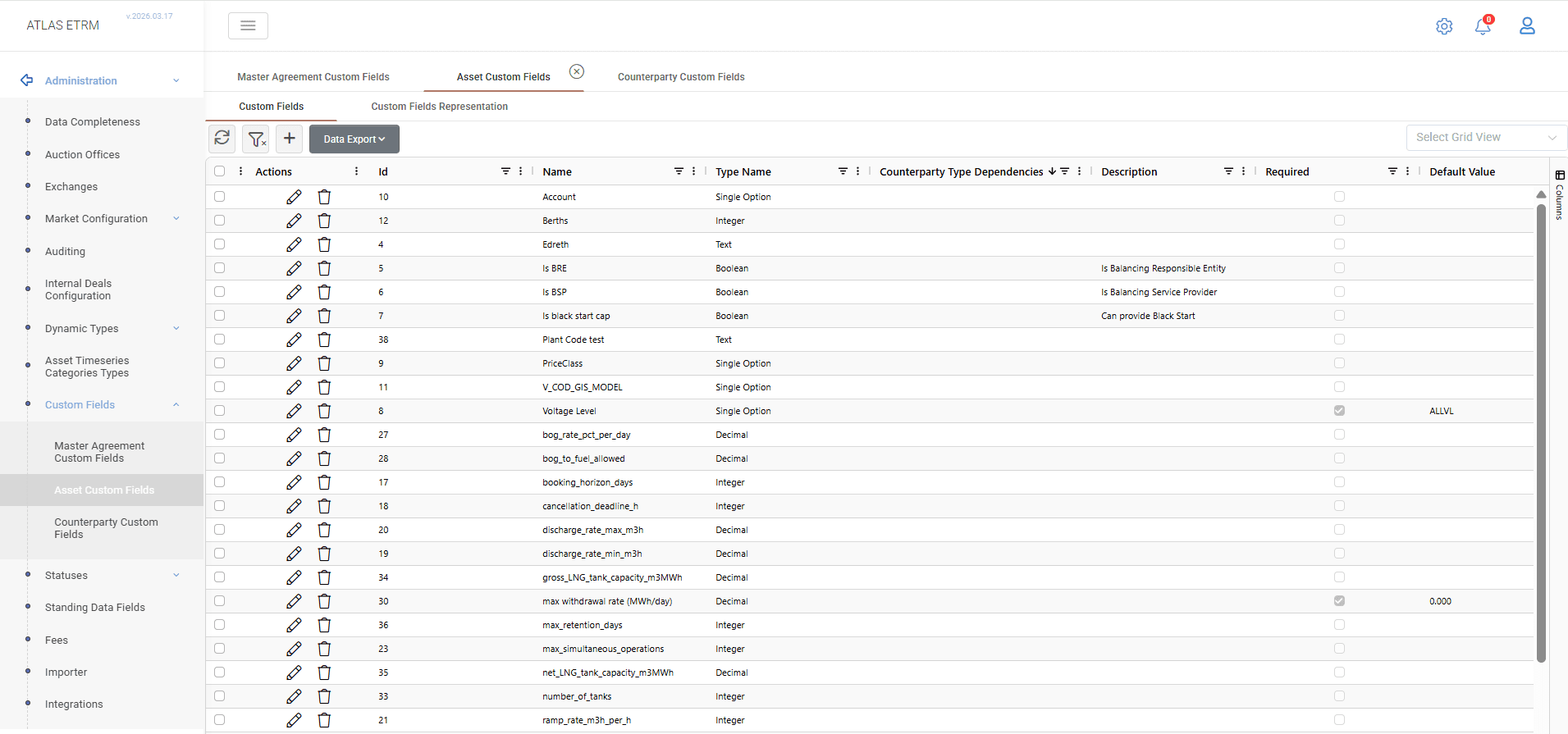Tick the select-all header checkbox
The height and width of the screenshot is (734, 1568).
[x=219, y=171]
